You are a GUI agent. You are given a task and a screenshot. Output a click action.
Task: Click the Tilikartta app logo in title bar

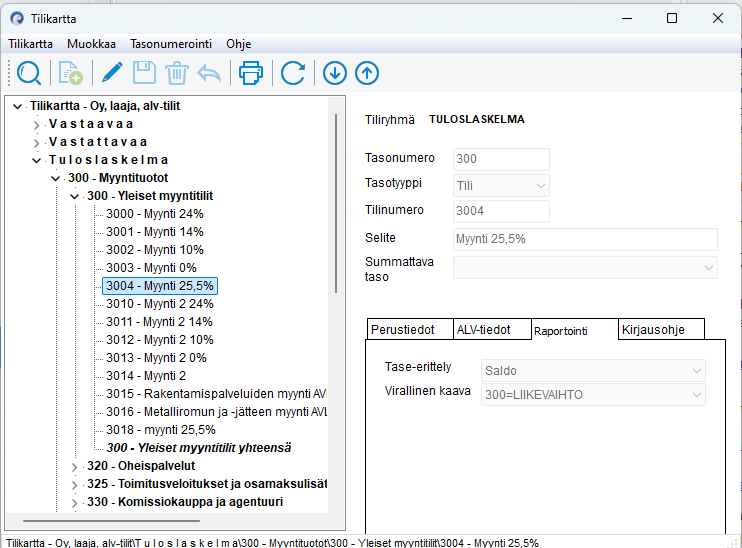click(x=17, y=18)
